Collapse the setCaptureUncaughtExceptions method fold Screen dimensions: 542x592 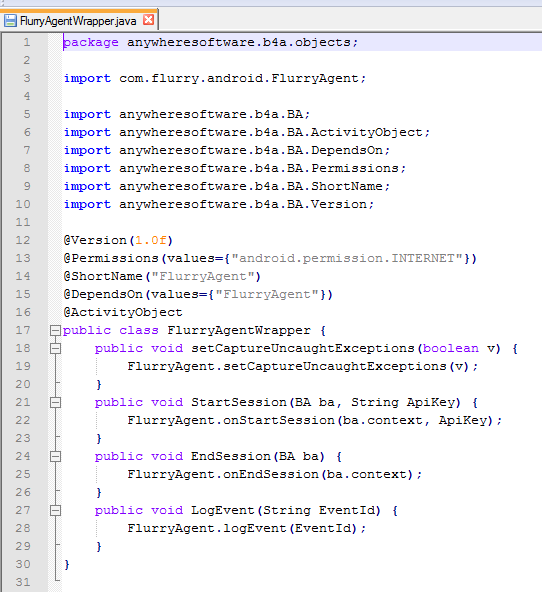(x=55, y=348)
